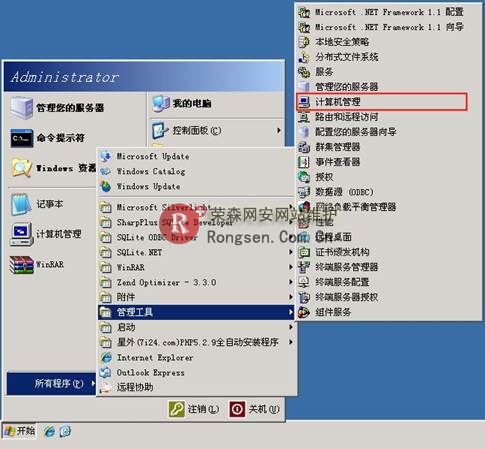Screen dimensions: 485x449
Task: Click Internet Explorer quick launch icon
Action: [x=49, y=432]
